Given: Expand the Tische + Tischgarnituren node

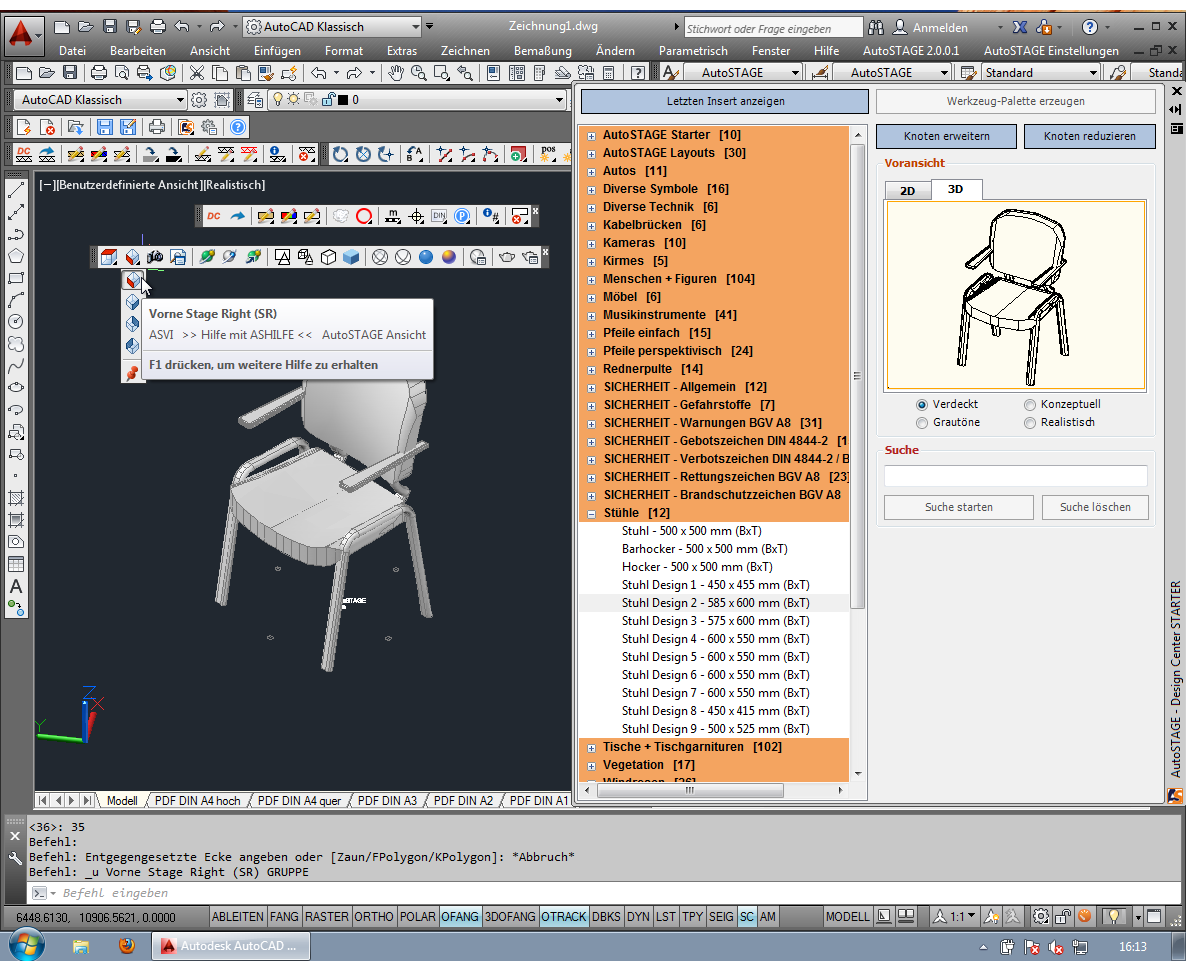Looking at the screenshot, I should click(x=592, y=748).
